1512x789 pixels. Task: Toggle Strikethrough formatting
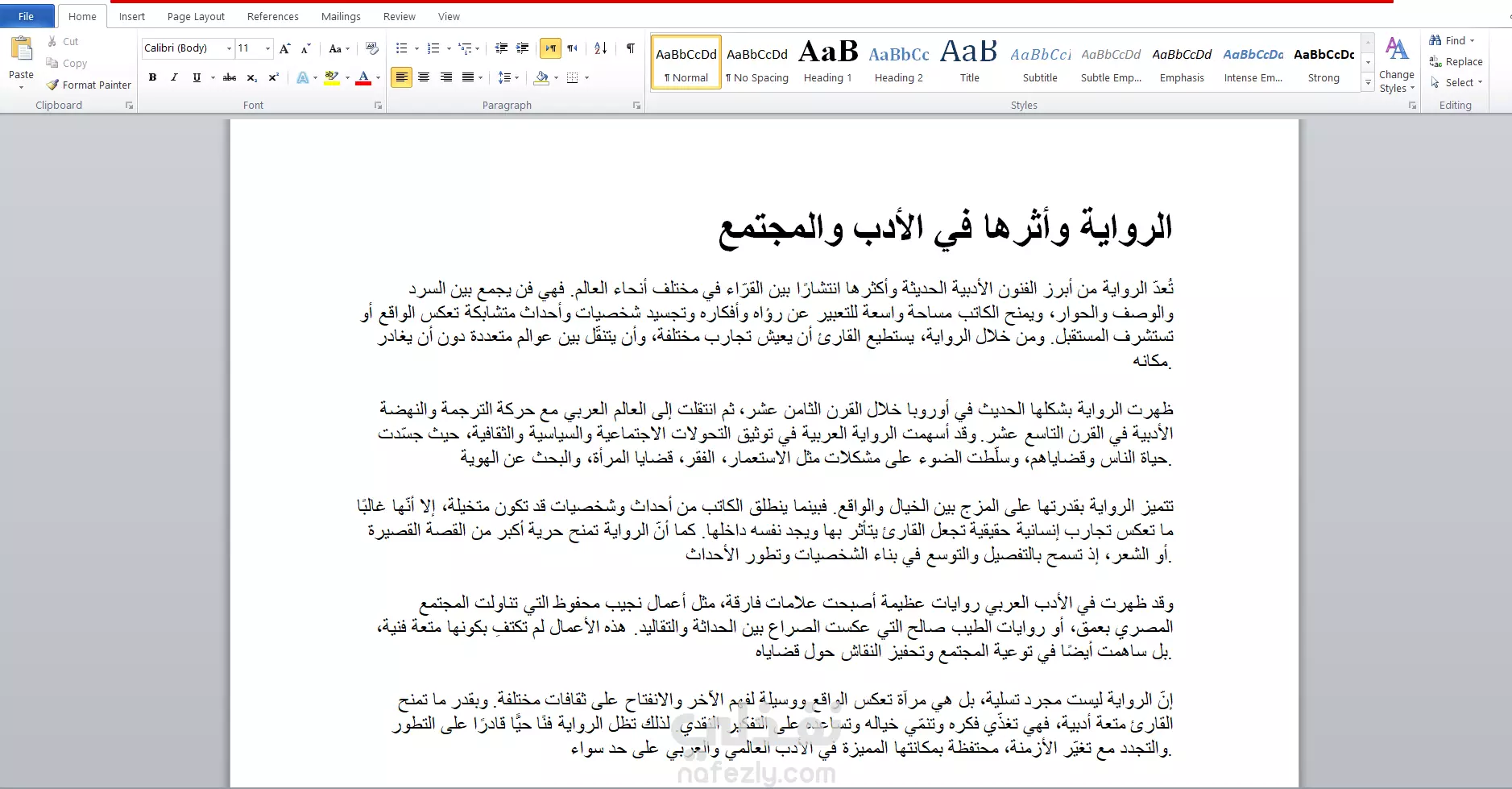tap(230, 77)
